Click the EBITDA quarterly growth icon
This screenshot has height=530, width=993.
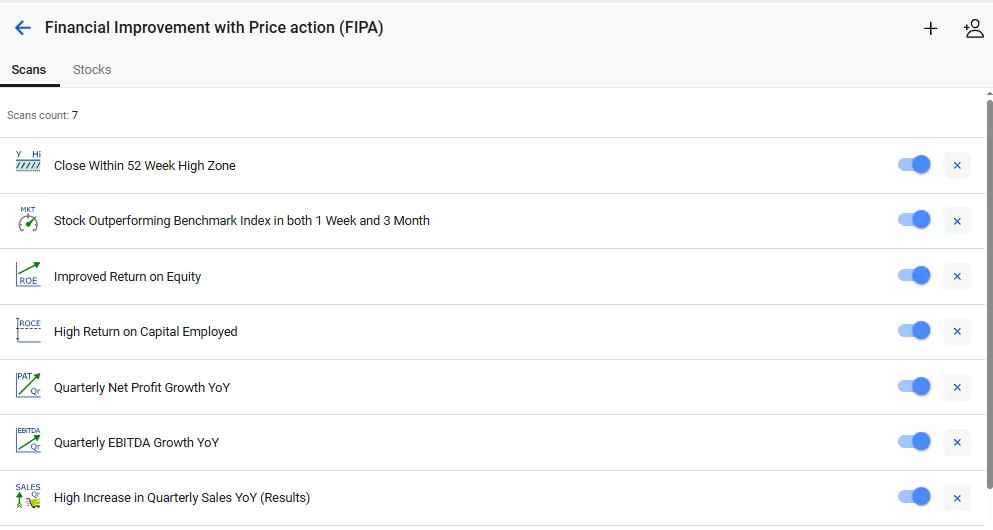[28, 440]
